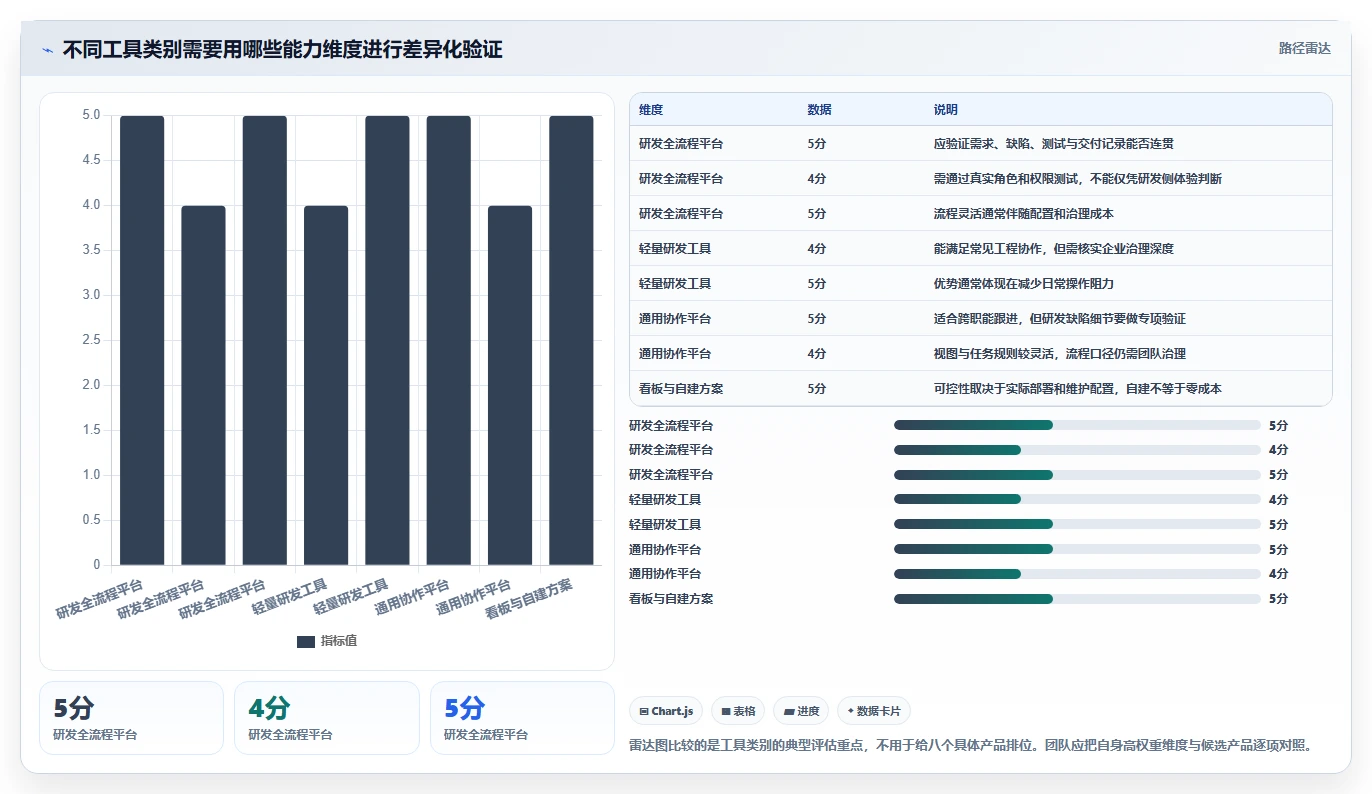Click the 轻量研发工具 progress bar showing 5分
The height and width of the screenshot is (794, 1372).
1077,524
